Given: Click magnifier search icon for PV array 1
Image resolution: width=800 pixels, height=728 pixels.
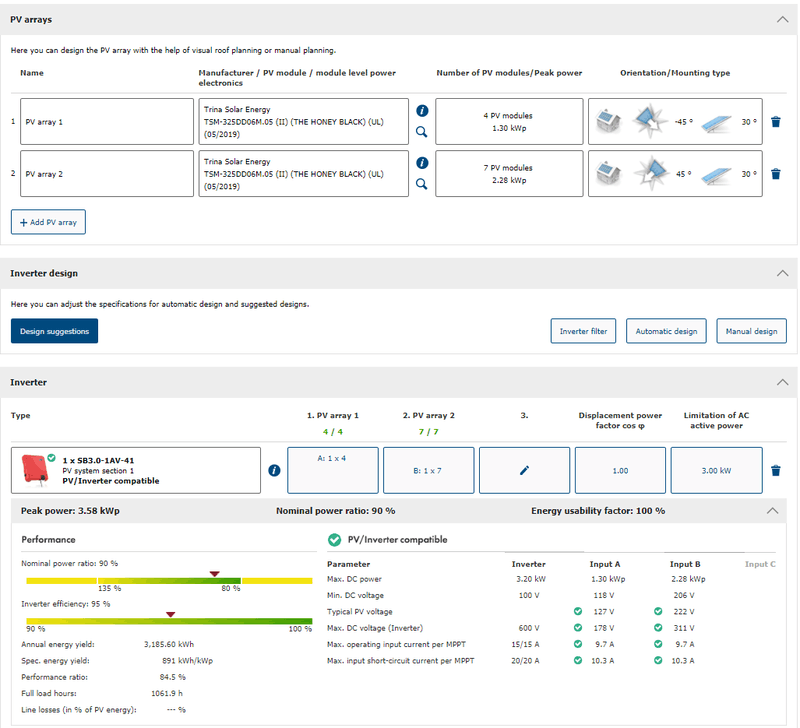Looking at the screenshot, I should 422,131.
